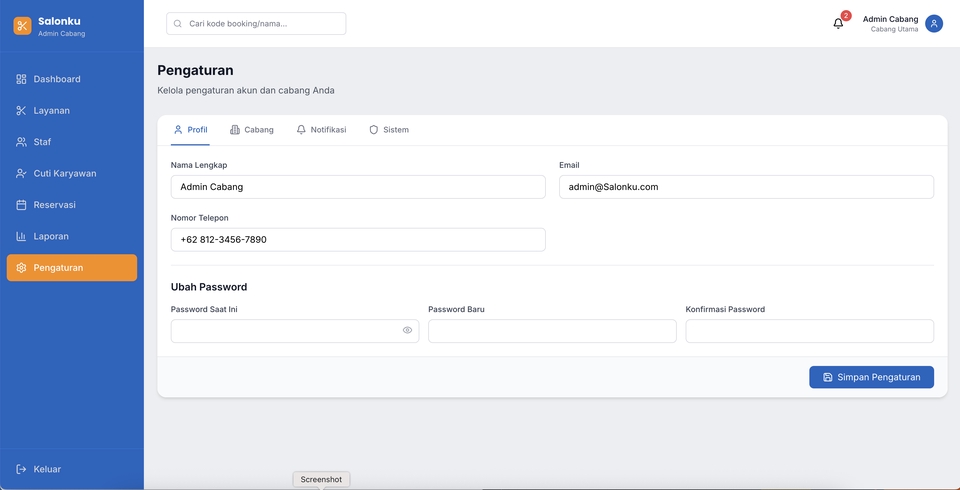Select the Profil tab
The width and height of the screenshot is (960, 490).
(190, 130)
